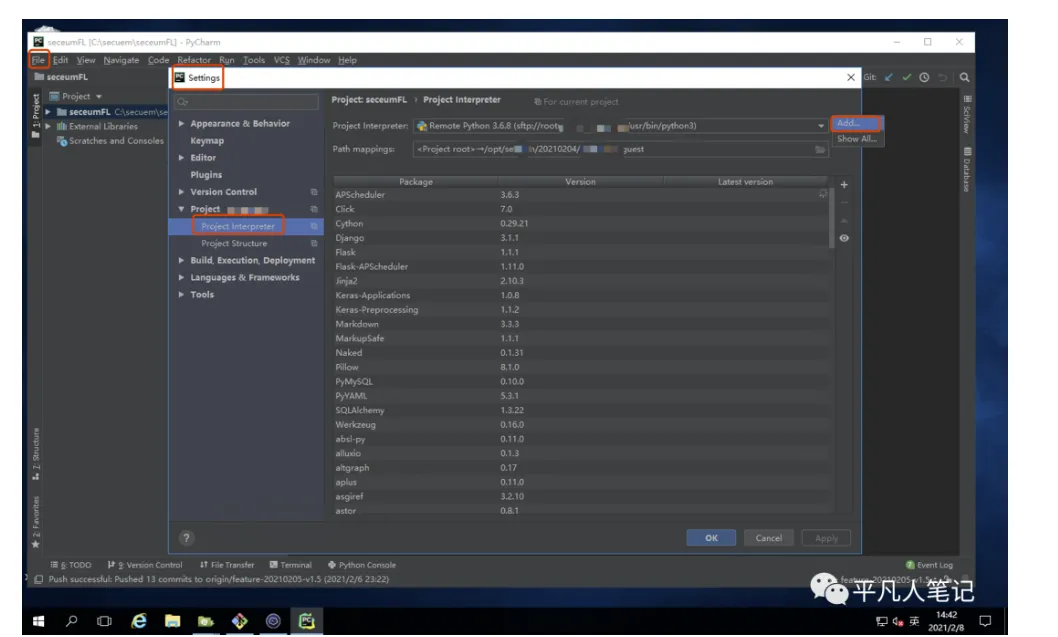Image resolution: width=1058 pixels, height=637 pixels.
Task: Close the Settings dialog with the X
Action: tap(851, 78)
